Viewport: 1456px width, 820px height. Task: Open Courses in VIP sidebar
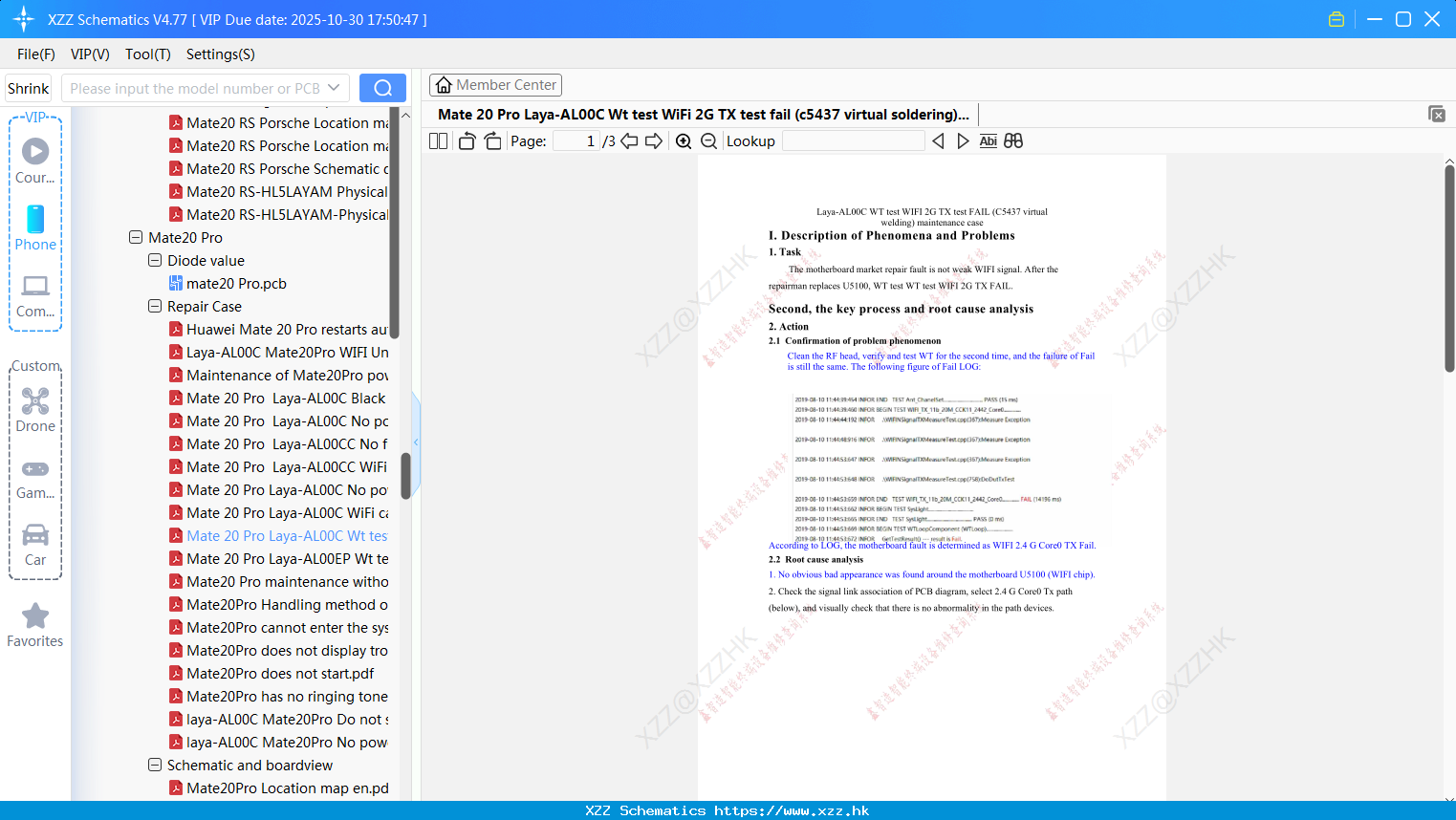tap(35, 162)
